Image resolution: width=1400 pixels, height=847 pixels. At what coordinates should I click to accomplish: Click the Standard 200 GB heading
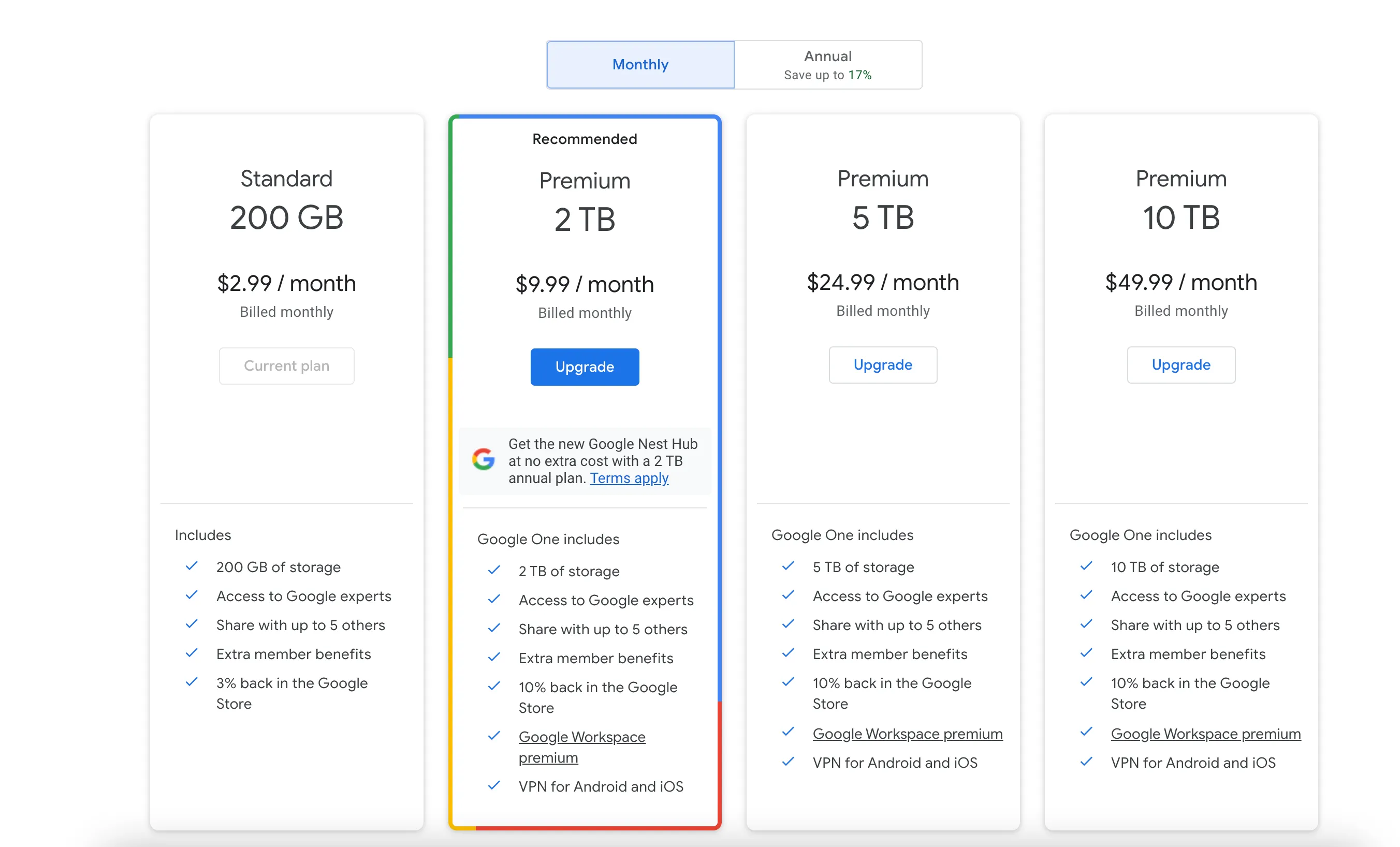click(286, 200)
